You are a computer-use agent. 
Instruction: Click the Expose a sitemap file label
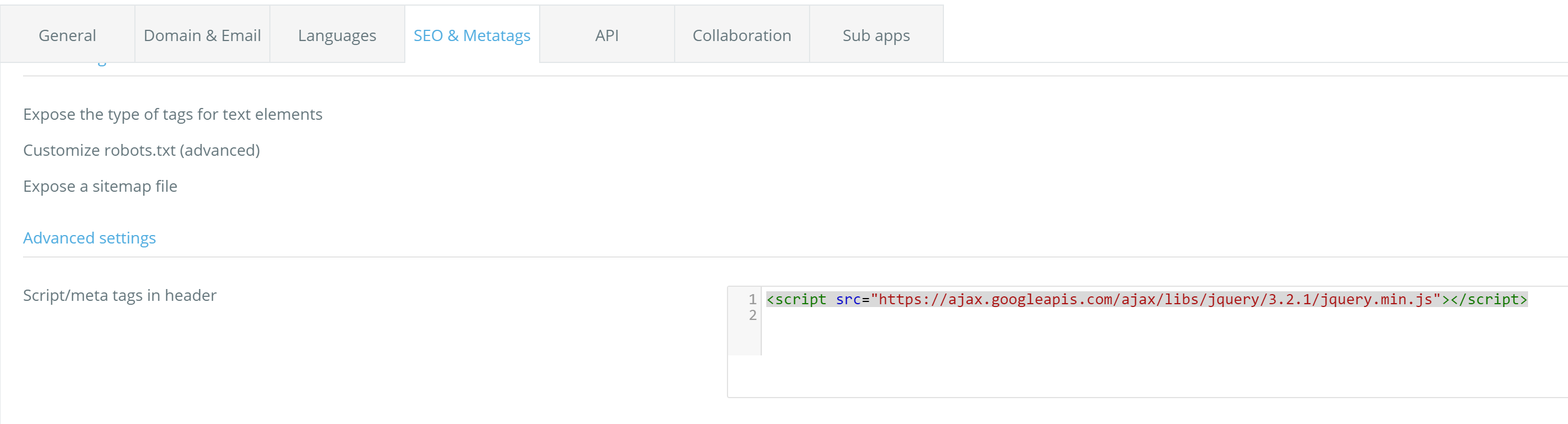coord(100,187)
